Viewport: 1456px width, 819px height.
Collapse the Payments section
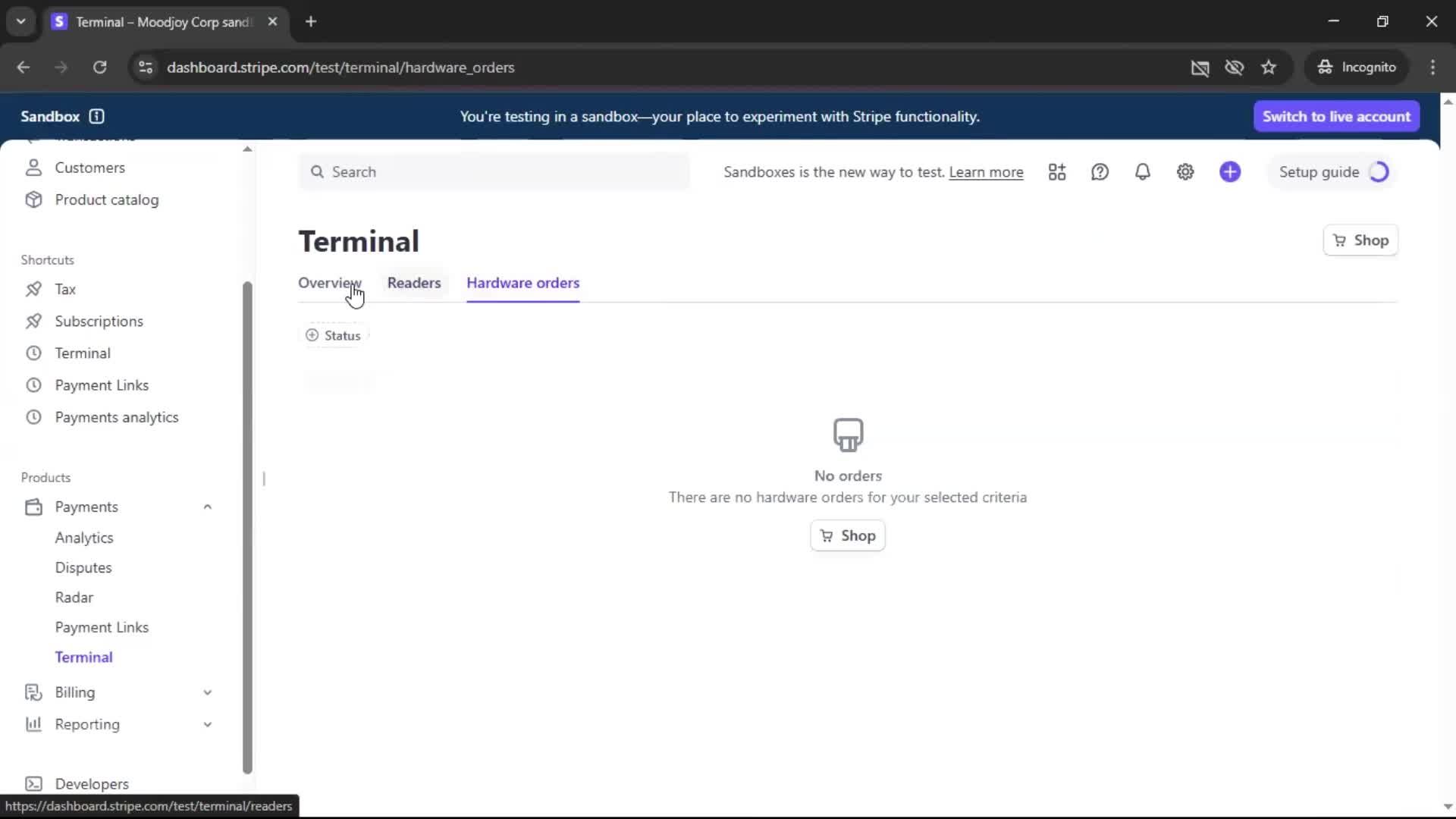point(207,507)
